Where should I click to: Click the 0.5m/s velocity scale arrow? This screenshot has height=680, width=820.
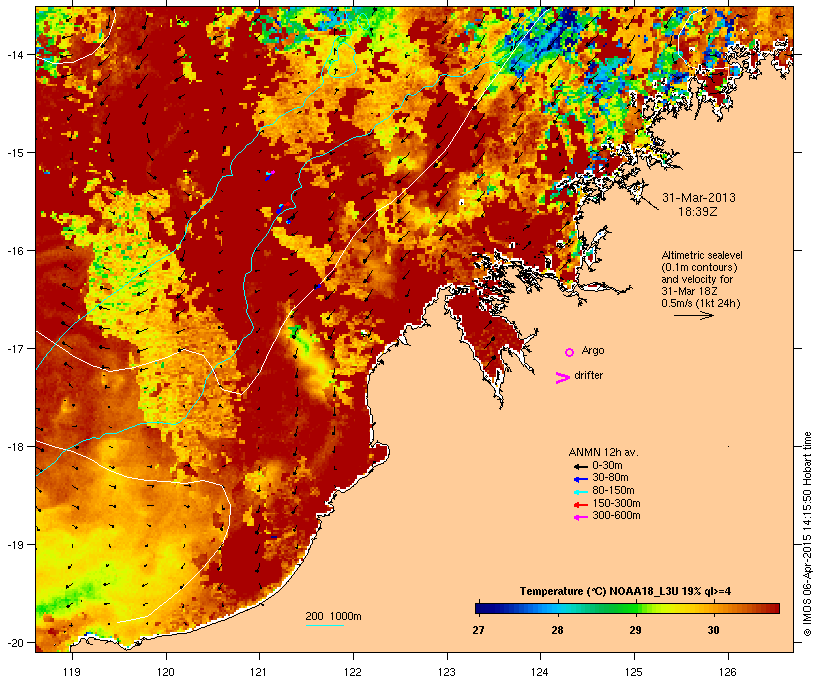click(x=693, y=315)
